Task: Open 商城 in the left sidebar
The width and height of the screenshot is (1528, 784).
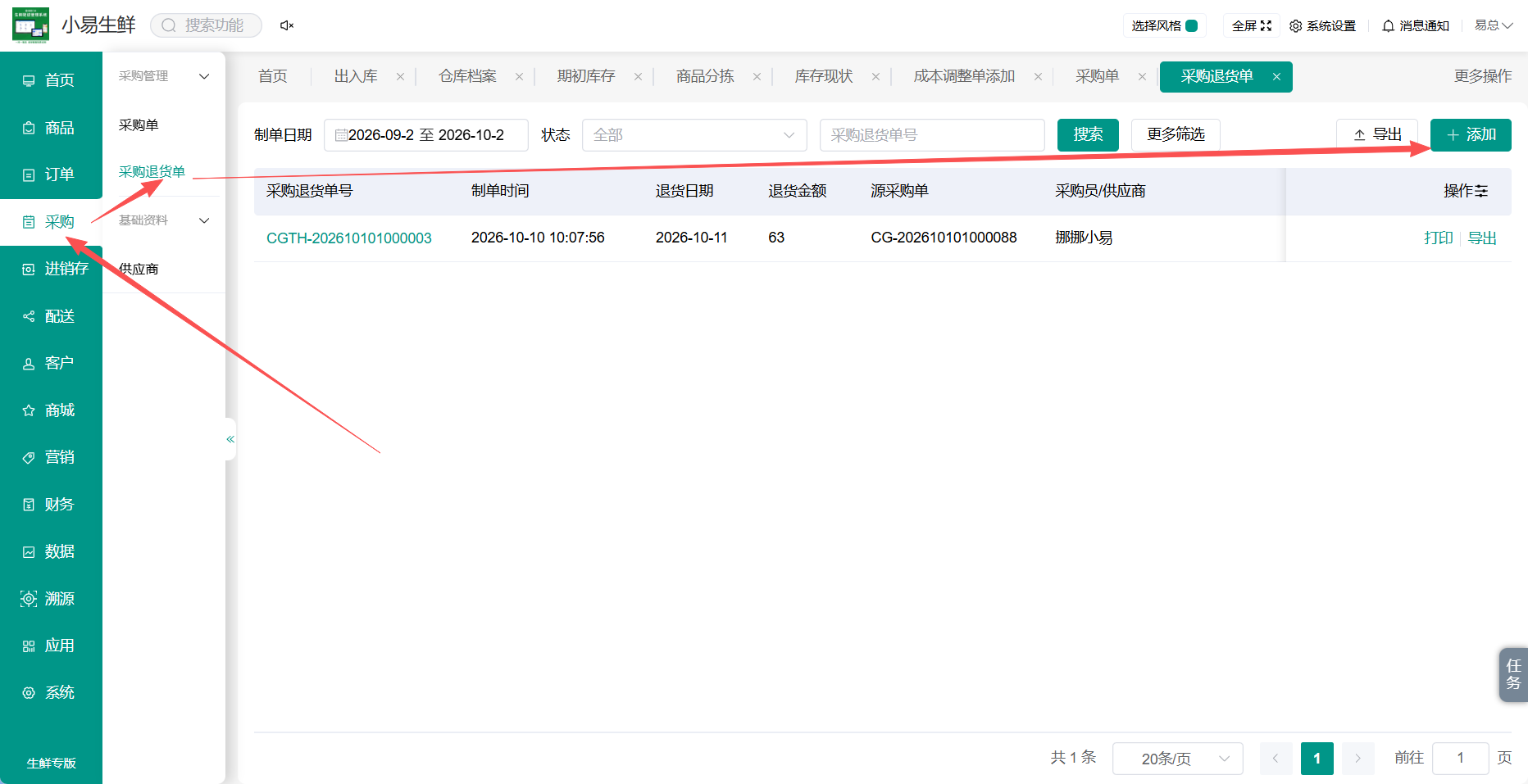Action: coord(51,410)
